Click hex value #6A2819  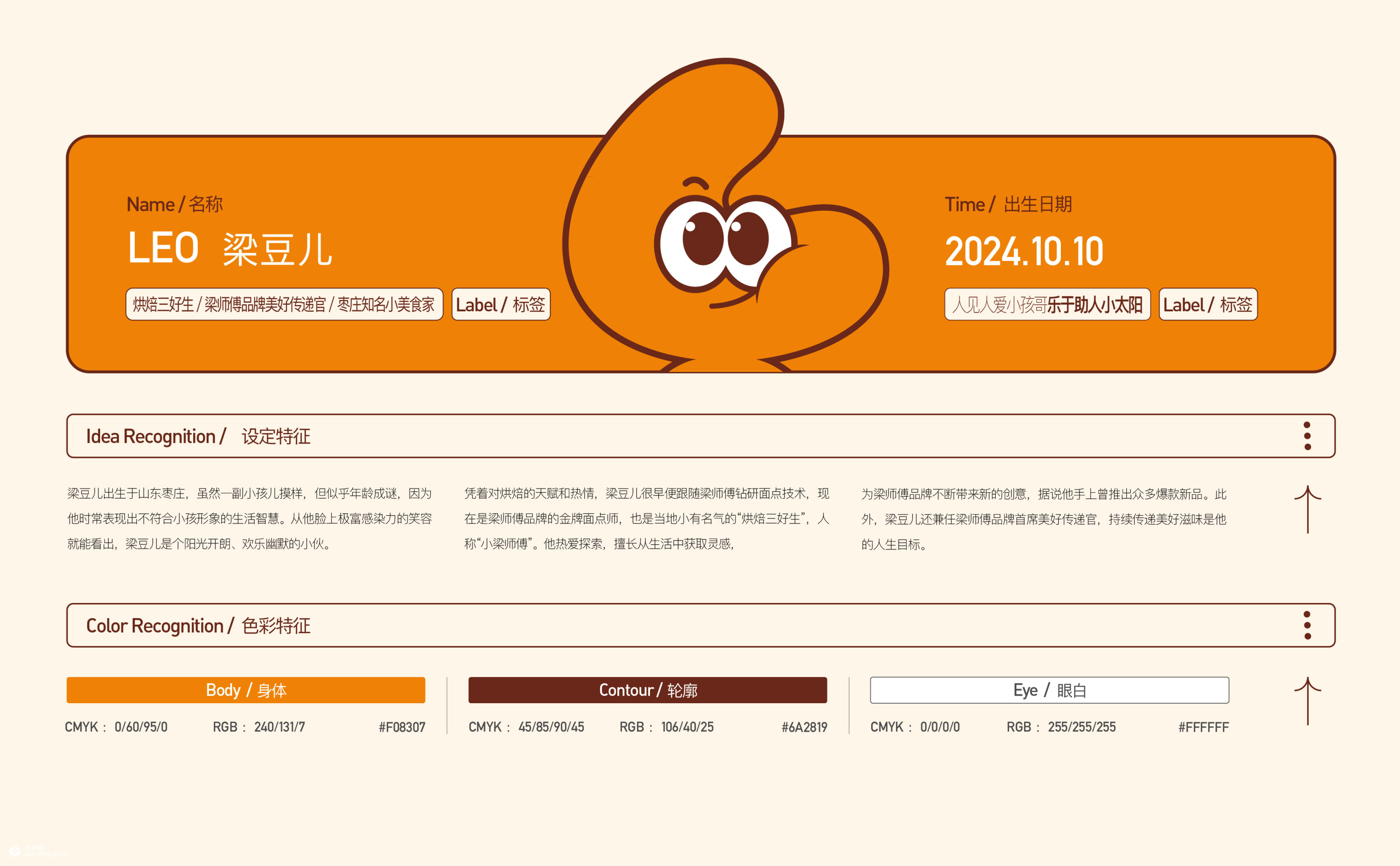[804, 727]
